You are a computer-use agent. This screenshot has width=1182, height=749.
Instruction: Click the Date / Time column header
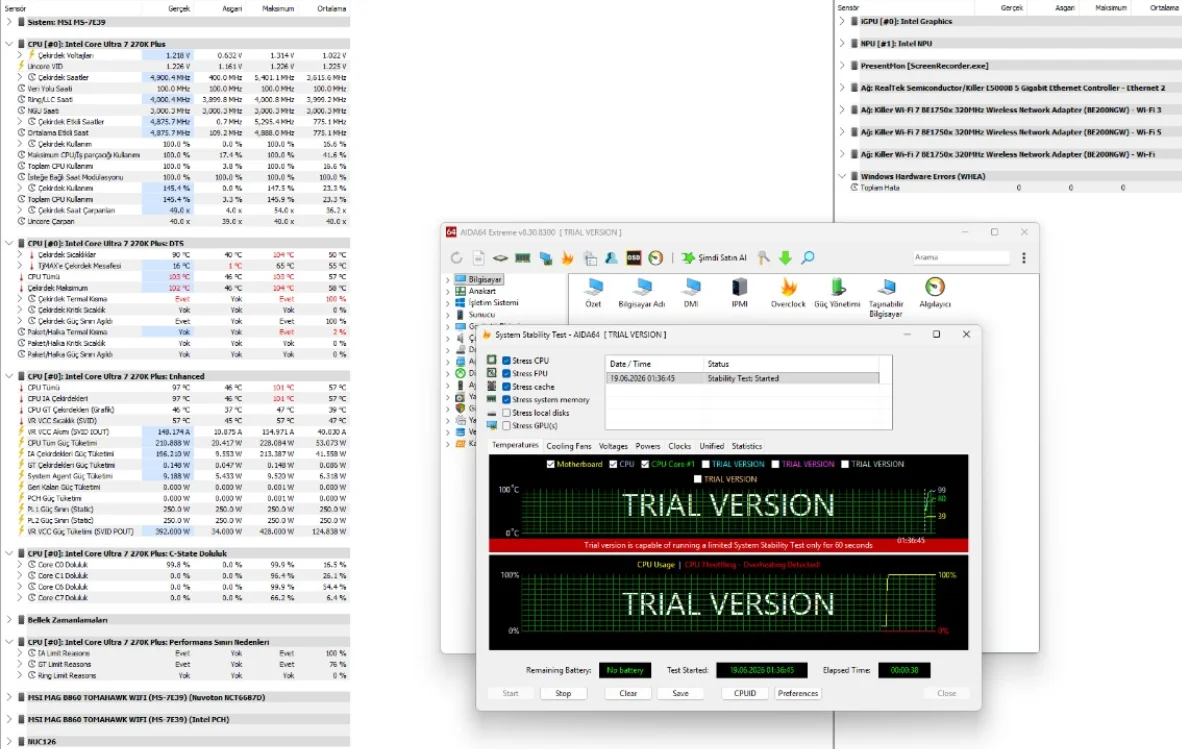[x=654, y=364]
